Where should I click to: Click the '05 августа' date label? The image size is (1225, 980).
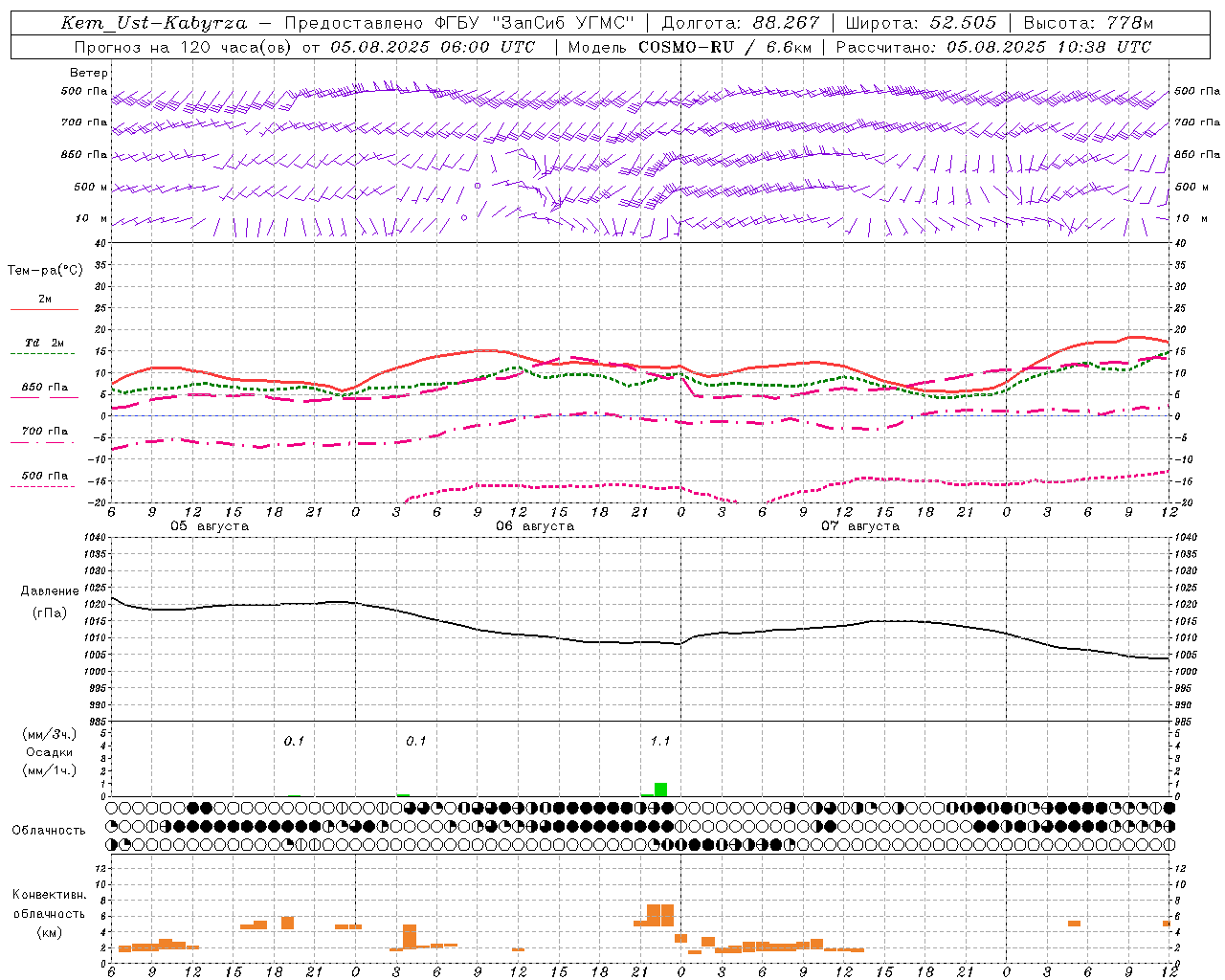pyautogui.click(x=210, y=526)
